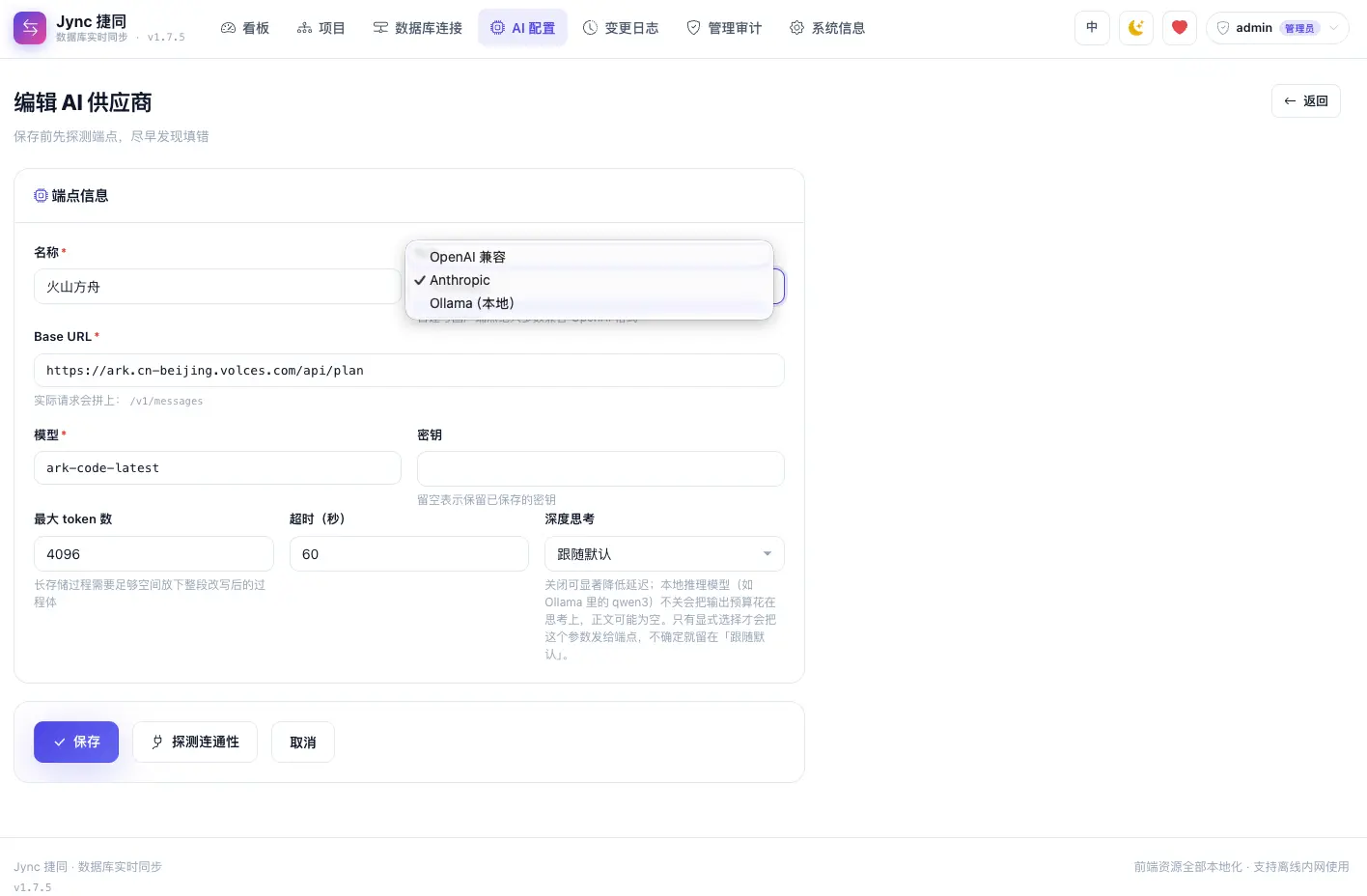Switch language with 中 button
This screenshot has height=896, width=1367.
[1092, 28]
